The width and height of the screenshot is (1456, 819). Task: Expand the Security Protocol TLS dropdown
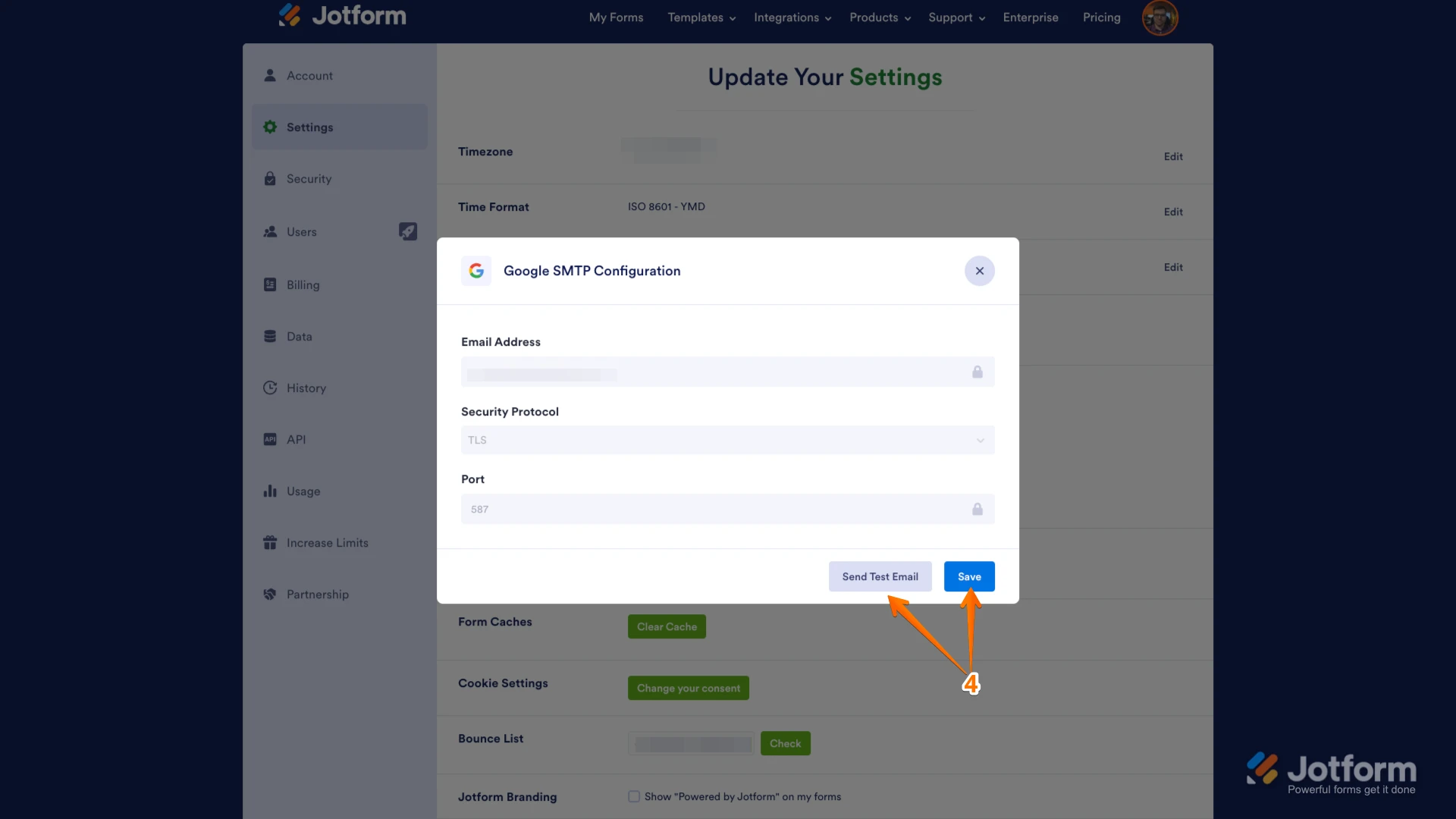[x=727, y=440]
